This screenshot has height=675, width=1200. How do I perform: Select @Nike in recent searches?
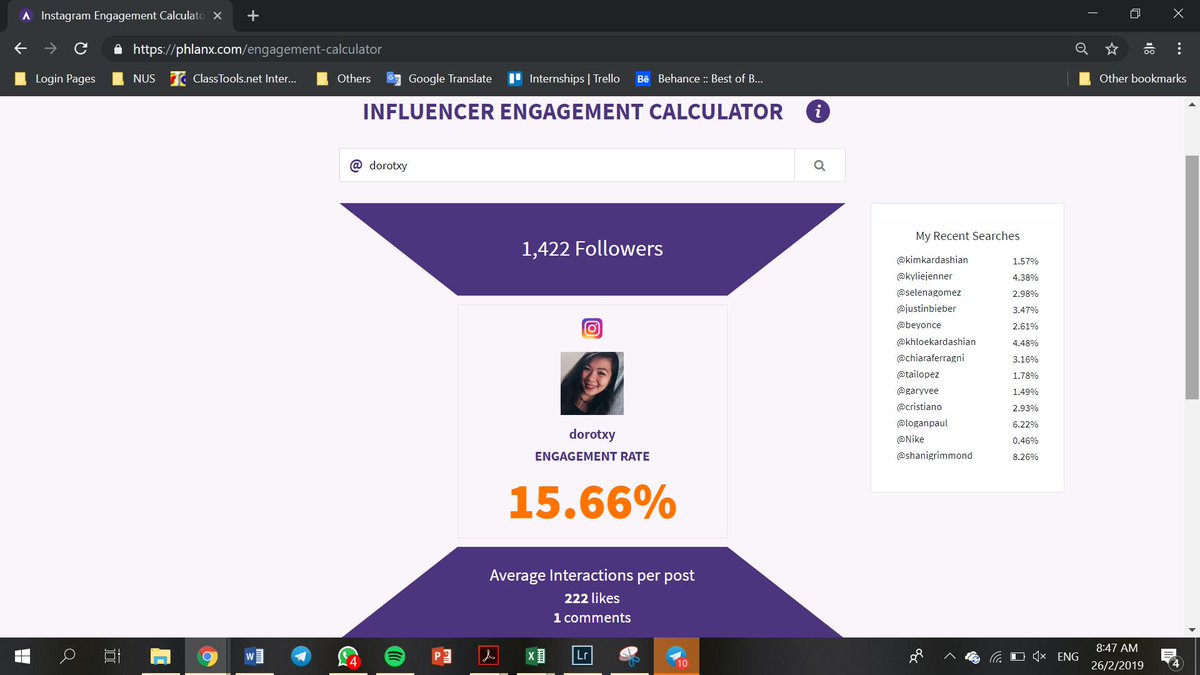coord(910,439)
